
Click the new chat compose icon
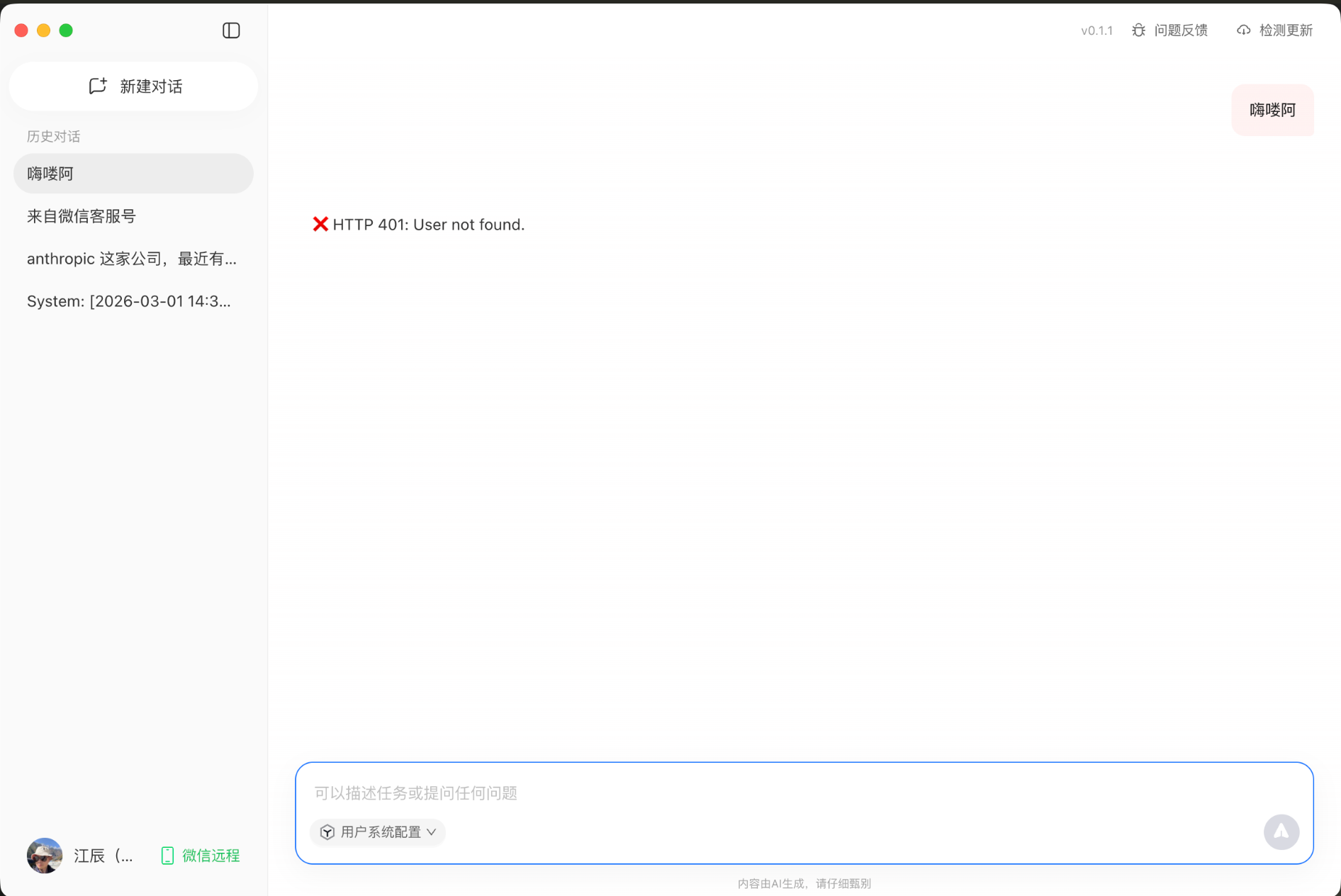[98, 86]
